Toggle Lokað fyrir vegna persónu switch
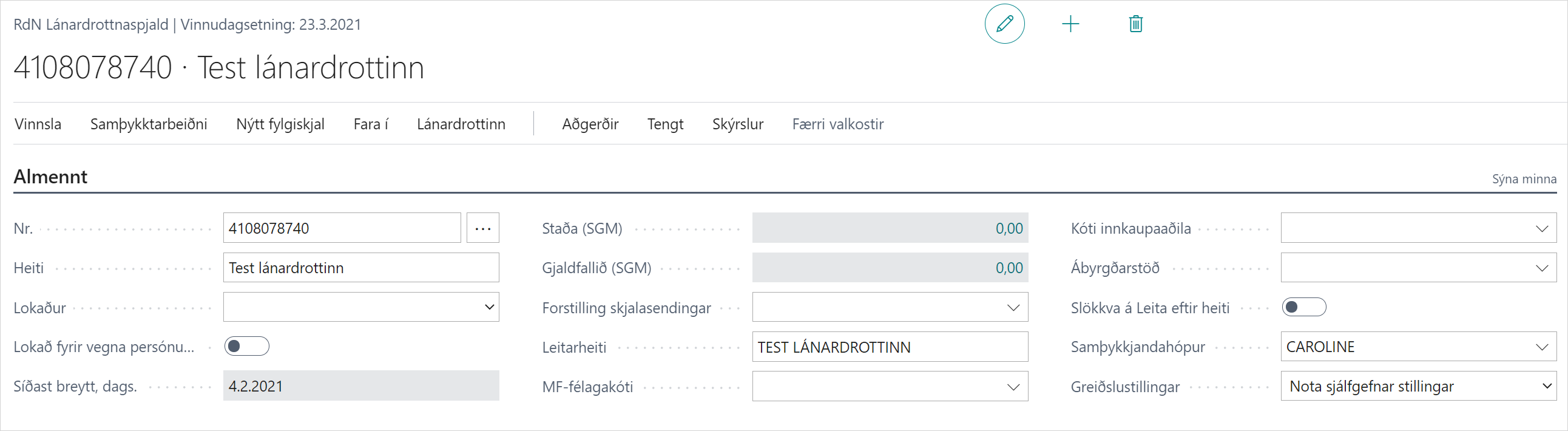The width and height of the screenshot is (1568, 431). 246,347
